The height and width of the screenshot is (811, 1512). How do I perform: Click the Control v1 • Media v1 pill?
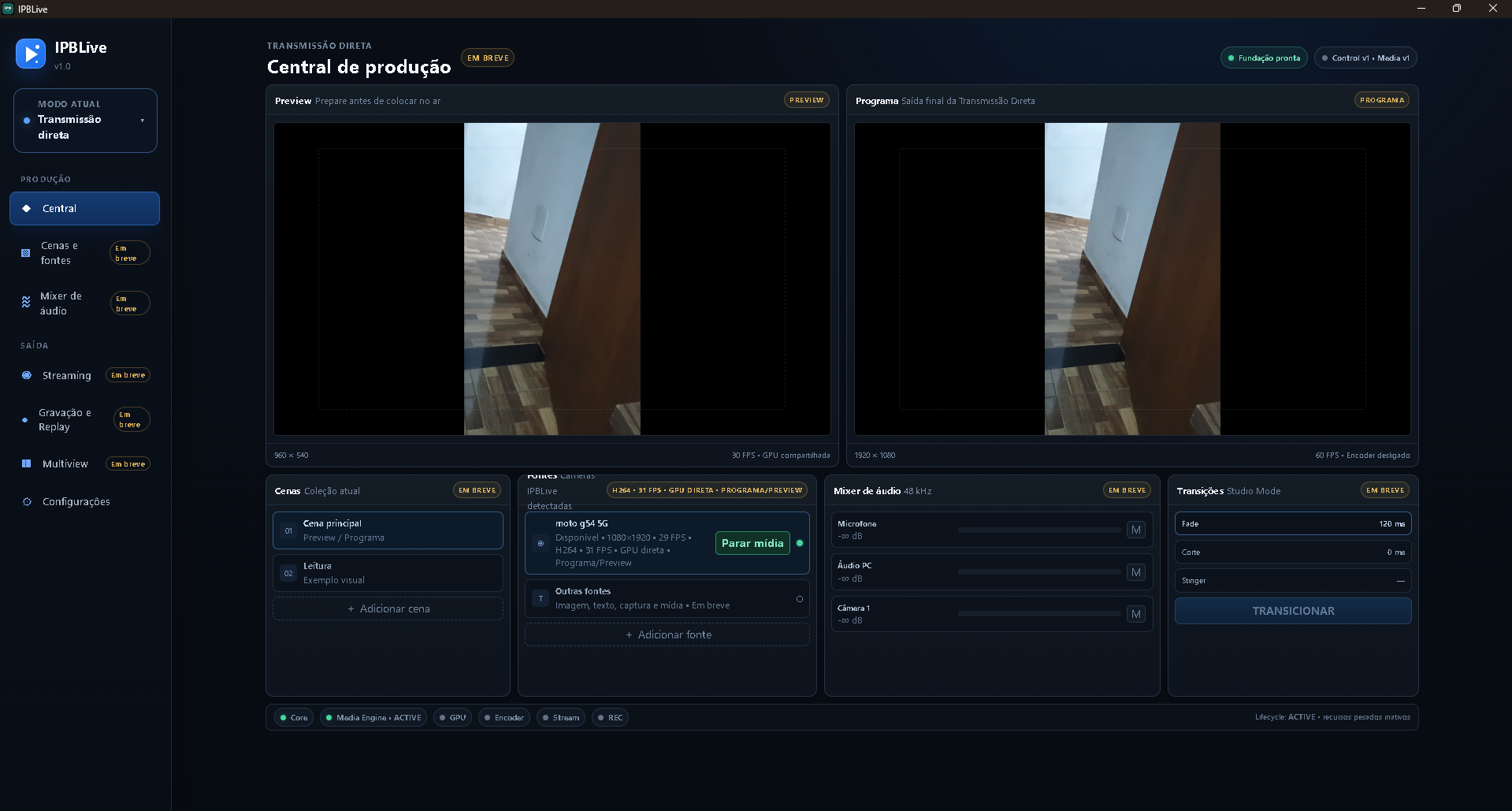point(1365,58)
